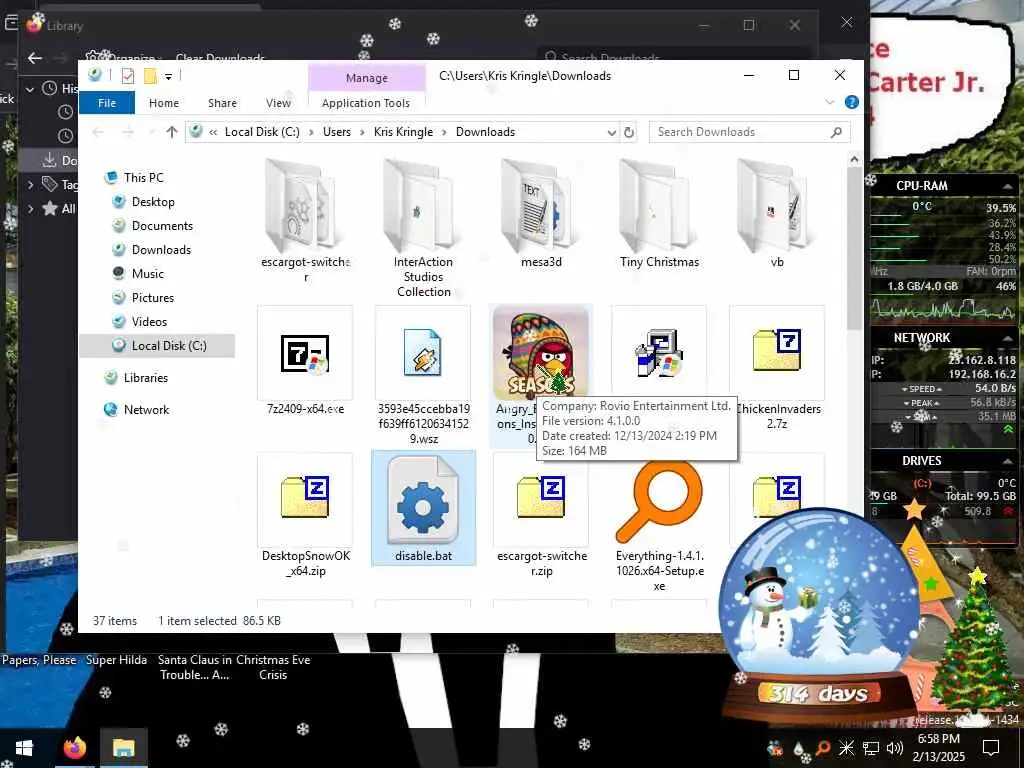Switch to the Home ribbon tab
Image resolution: width=1024 pixels, height=768 pixels.
(x=163, y=103)
